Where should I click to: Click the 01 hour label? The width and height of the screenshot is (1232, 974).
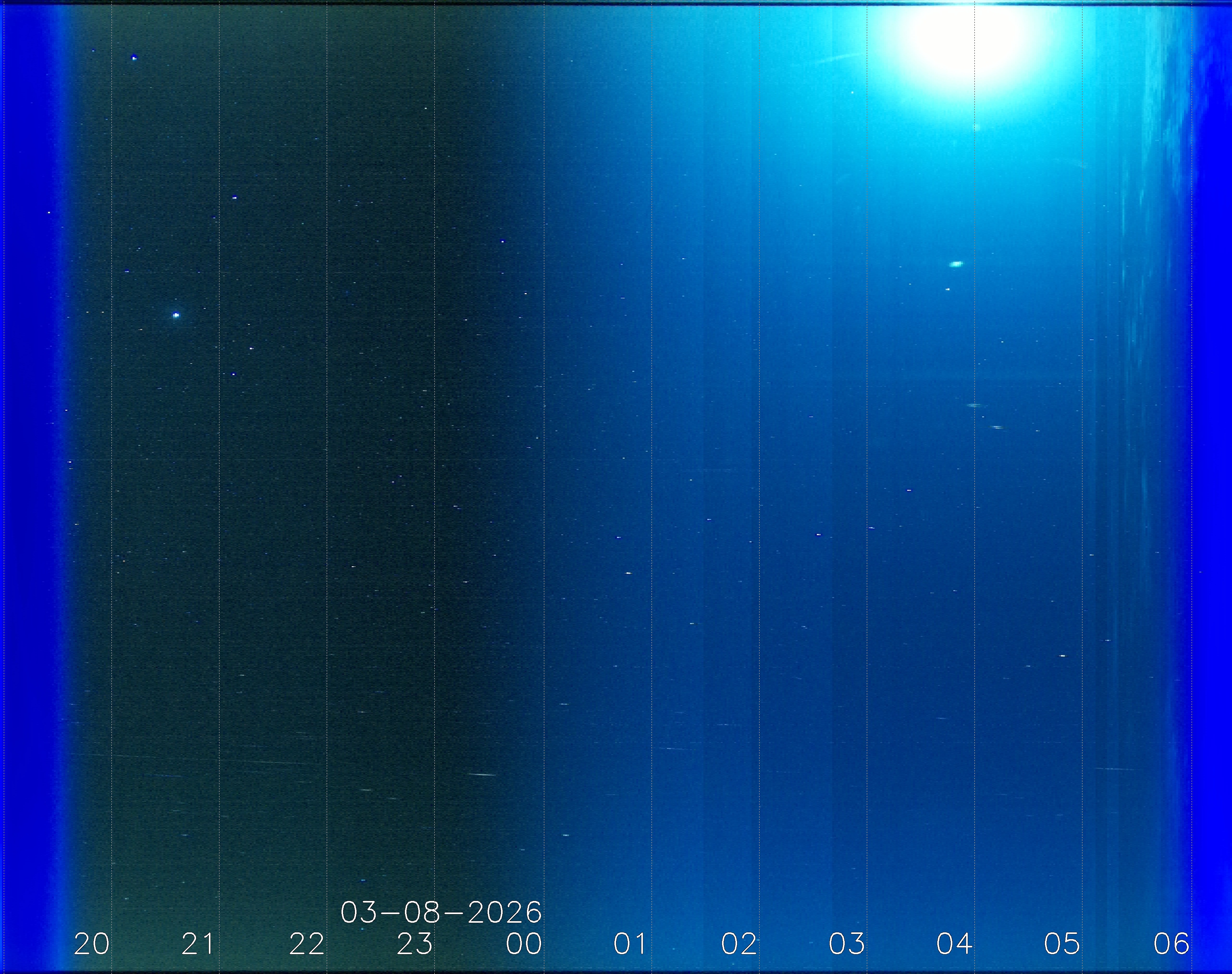(x=630, y=944)
